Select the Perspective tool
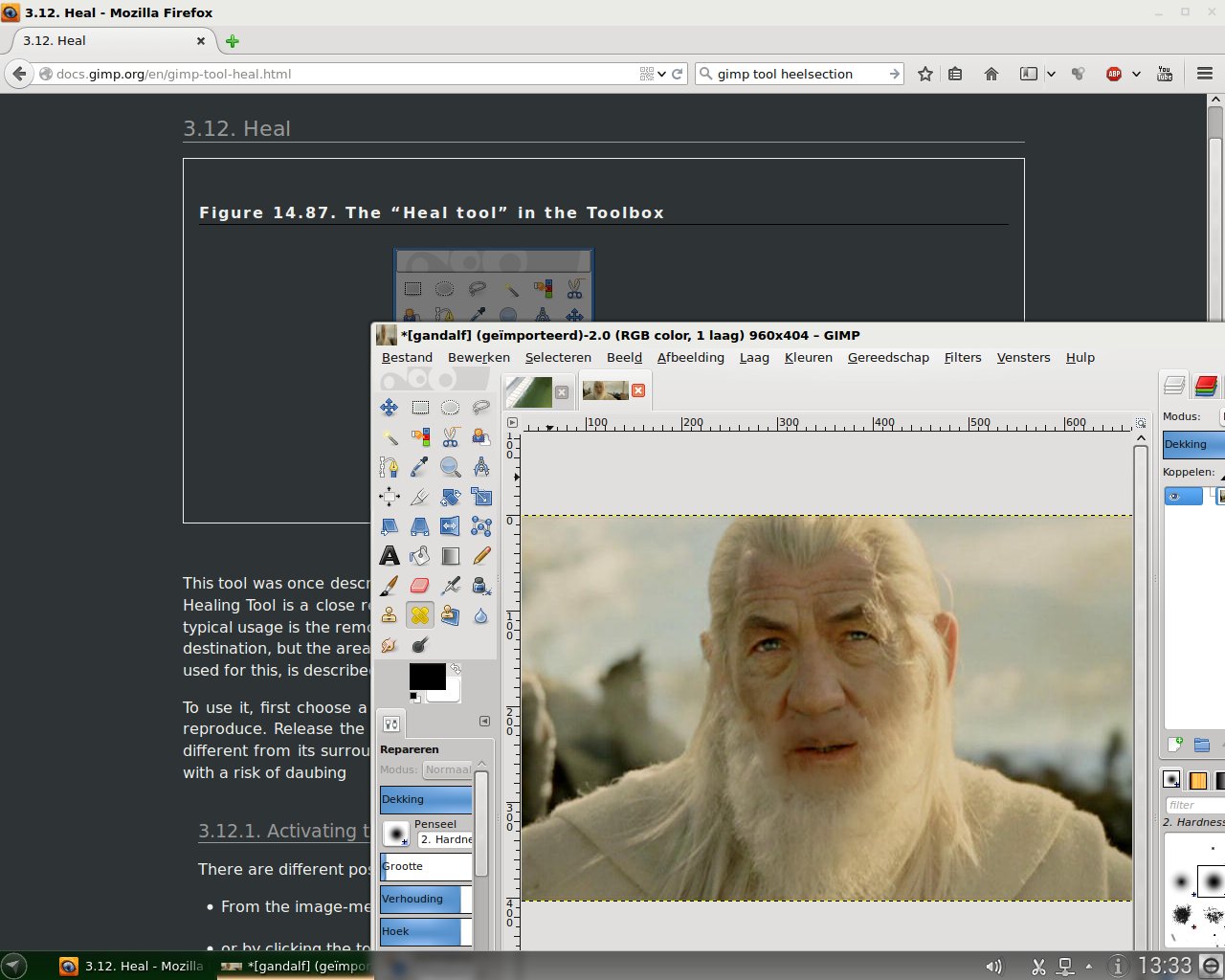The height and width of the screenshot is (980, 1225). 420,526
